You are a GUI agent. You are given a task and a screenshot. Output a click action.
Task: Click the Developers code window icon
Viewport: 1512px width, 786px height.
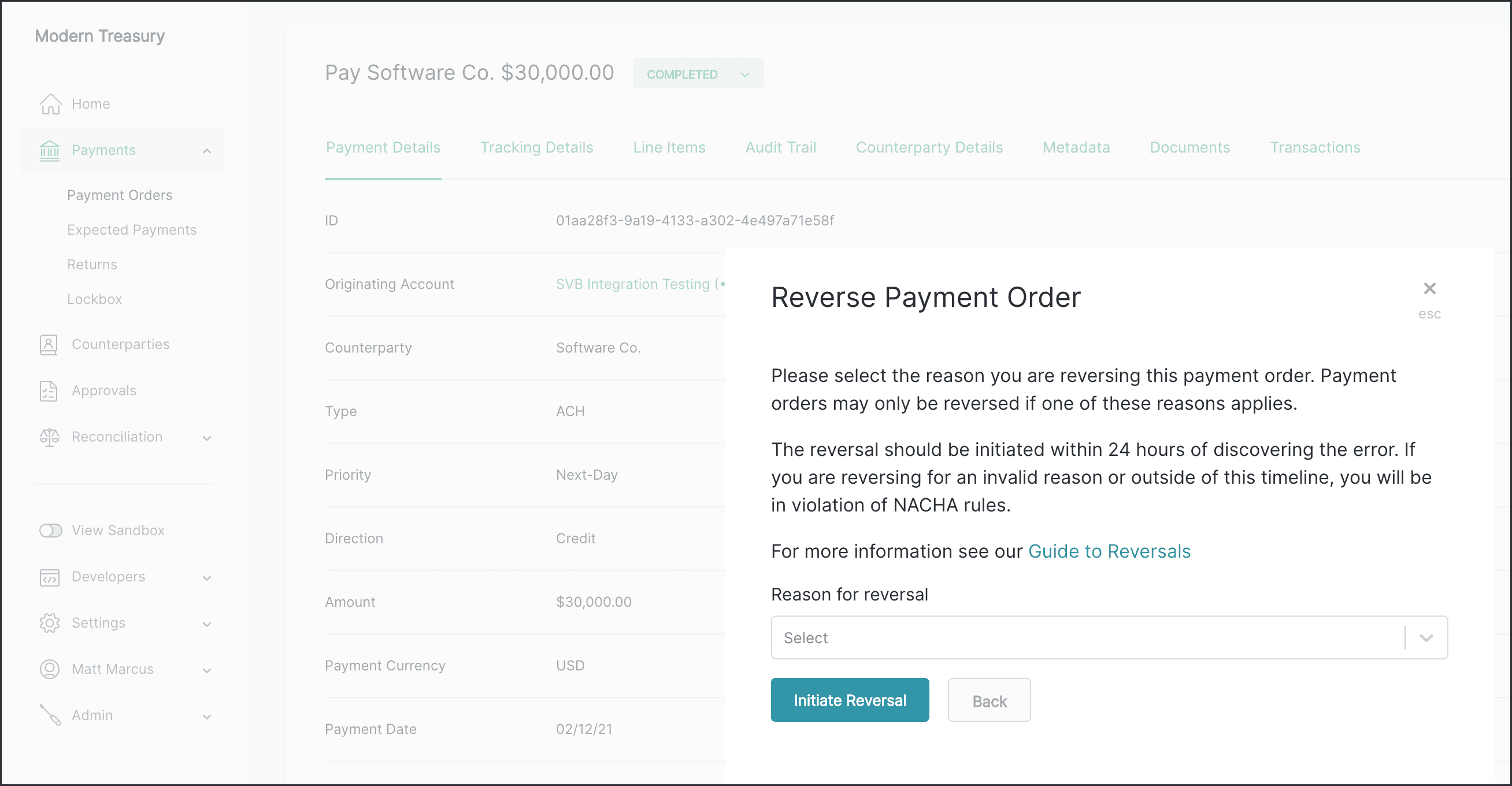pyautogui.click(x=49, y=577)
